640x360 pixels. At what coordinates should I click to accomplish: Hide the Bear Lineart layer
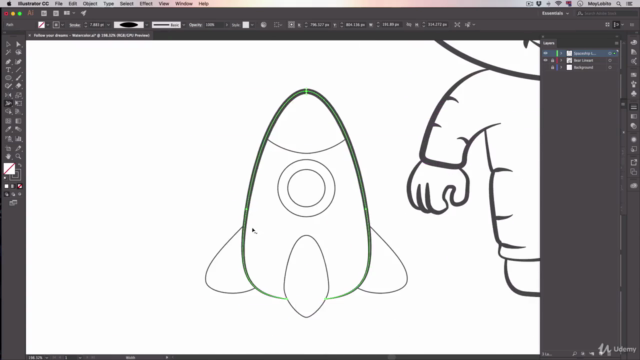tap(545, 60)
